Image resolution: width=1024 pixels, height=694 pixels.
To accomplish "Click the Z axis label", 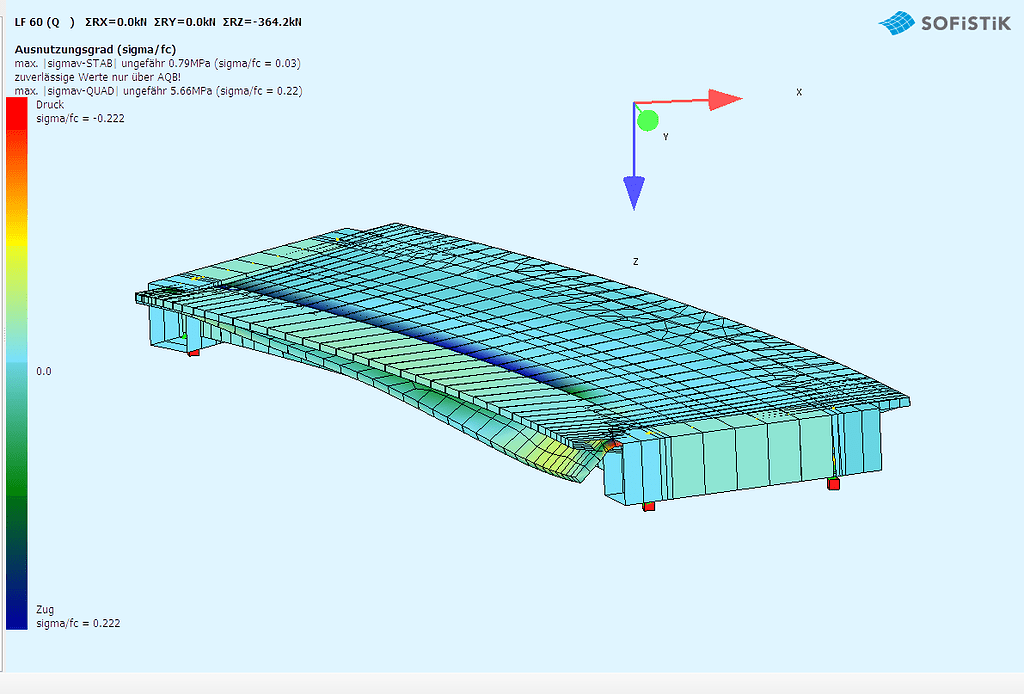I will (x=634, y=260).
